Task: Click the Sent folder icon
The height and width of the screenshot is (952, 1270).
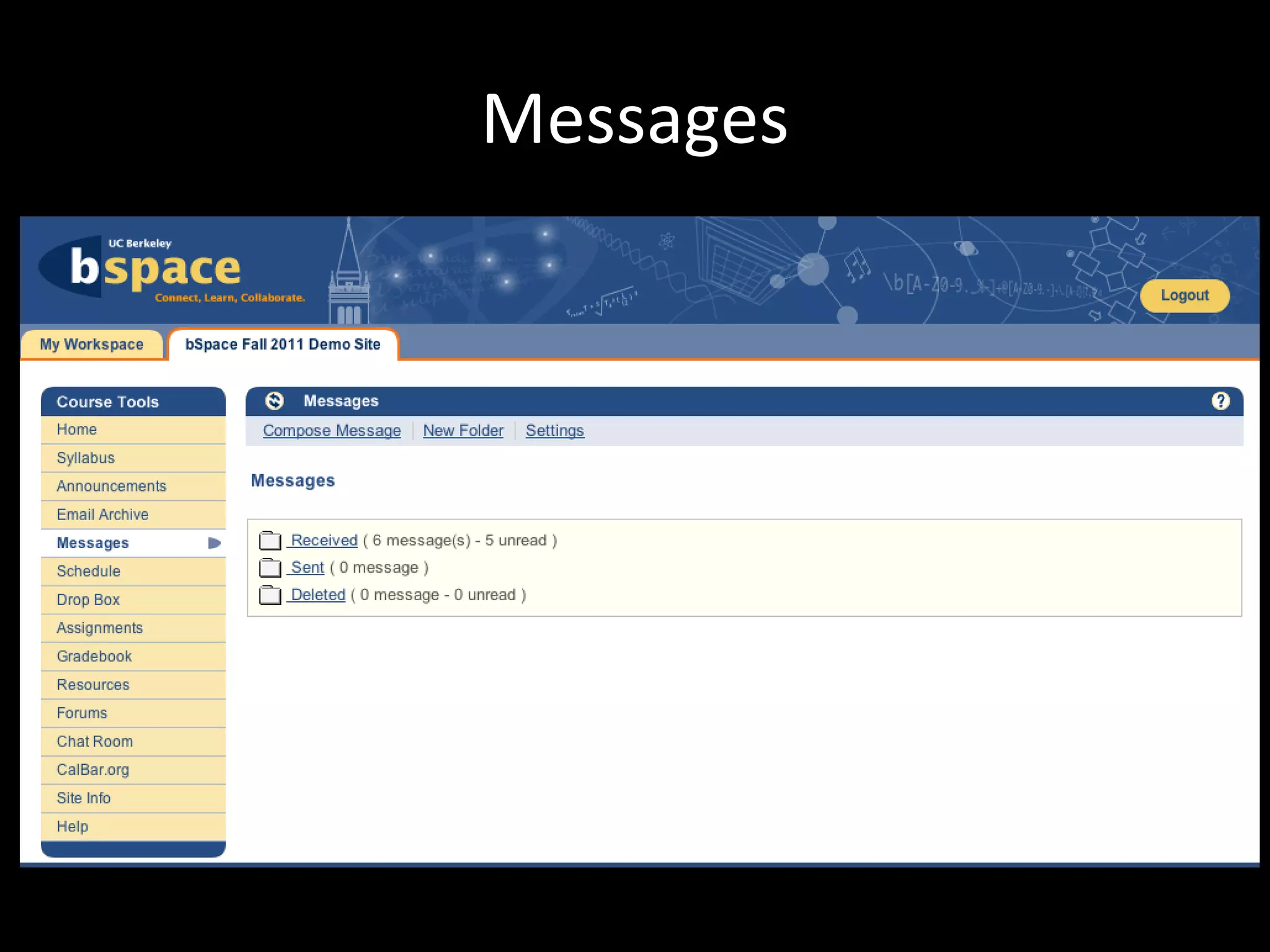Action: coord(270,568)
